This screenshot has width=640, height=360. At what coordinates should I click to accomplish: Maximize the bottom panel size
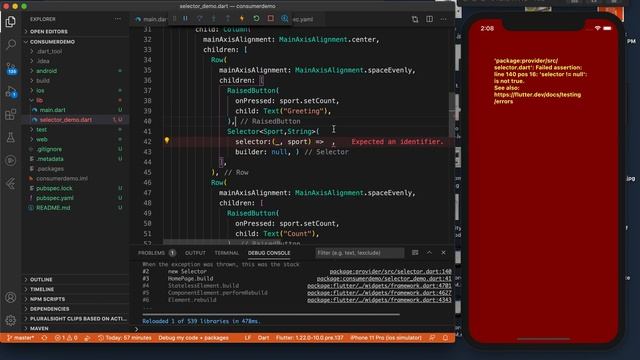point(429,253)
